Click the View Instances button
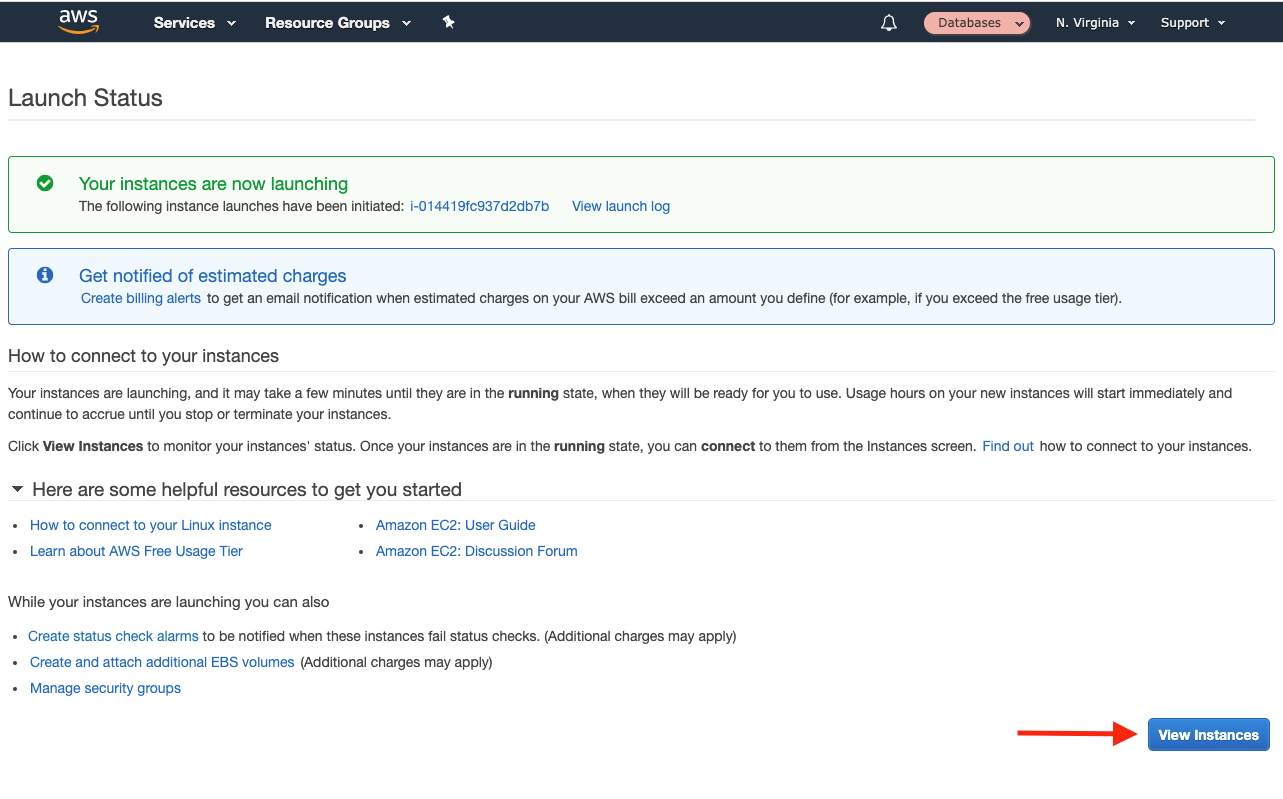This screenshot has width=1283, height=799. click(x=1208, y=734)
